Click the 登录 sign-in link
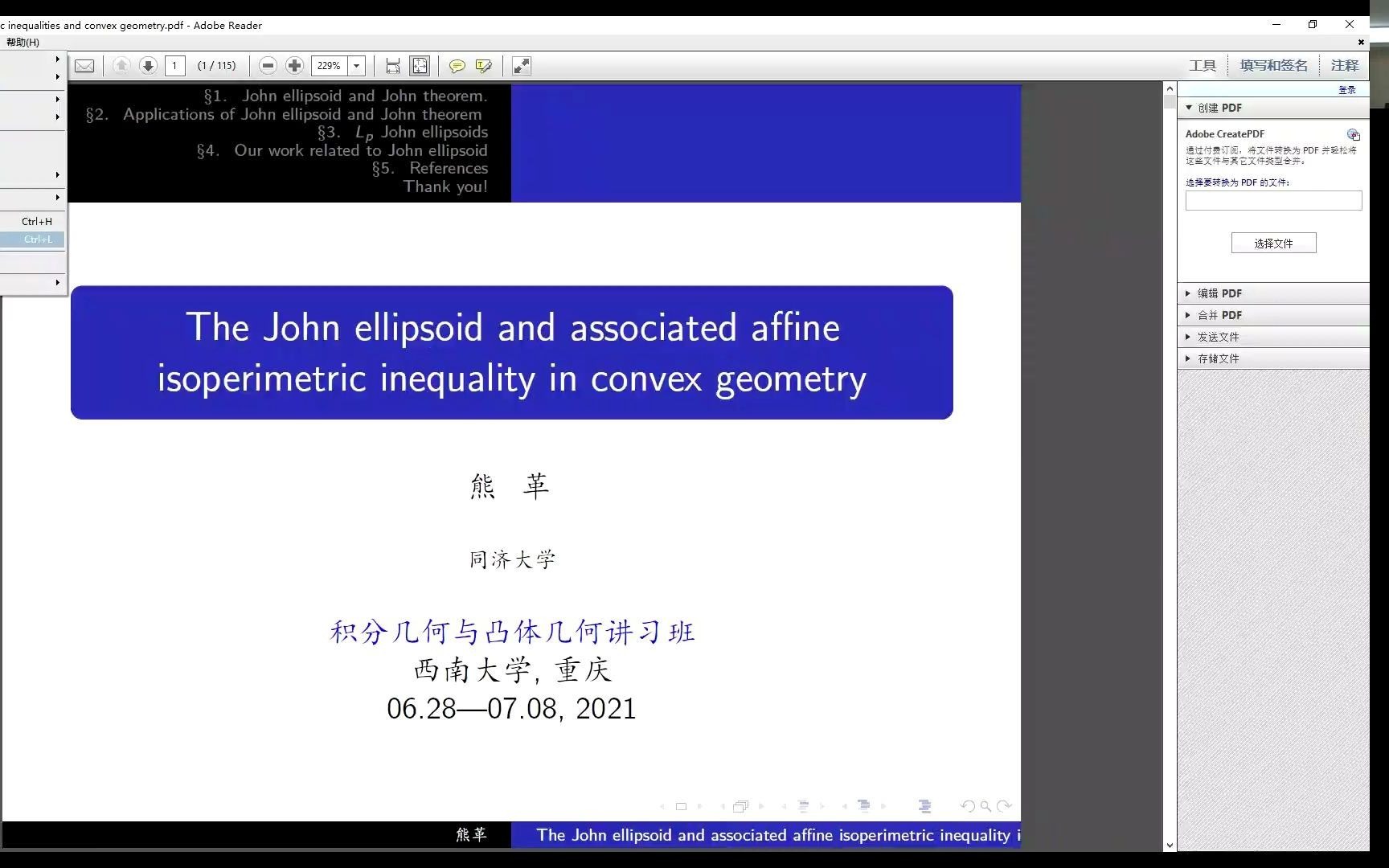This screenshot has height=868, width=1389. 1347,90
